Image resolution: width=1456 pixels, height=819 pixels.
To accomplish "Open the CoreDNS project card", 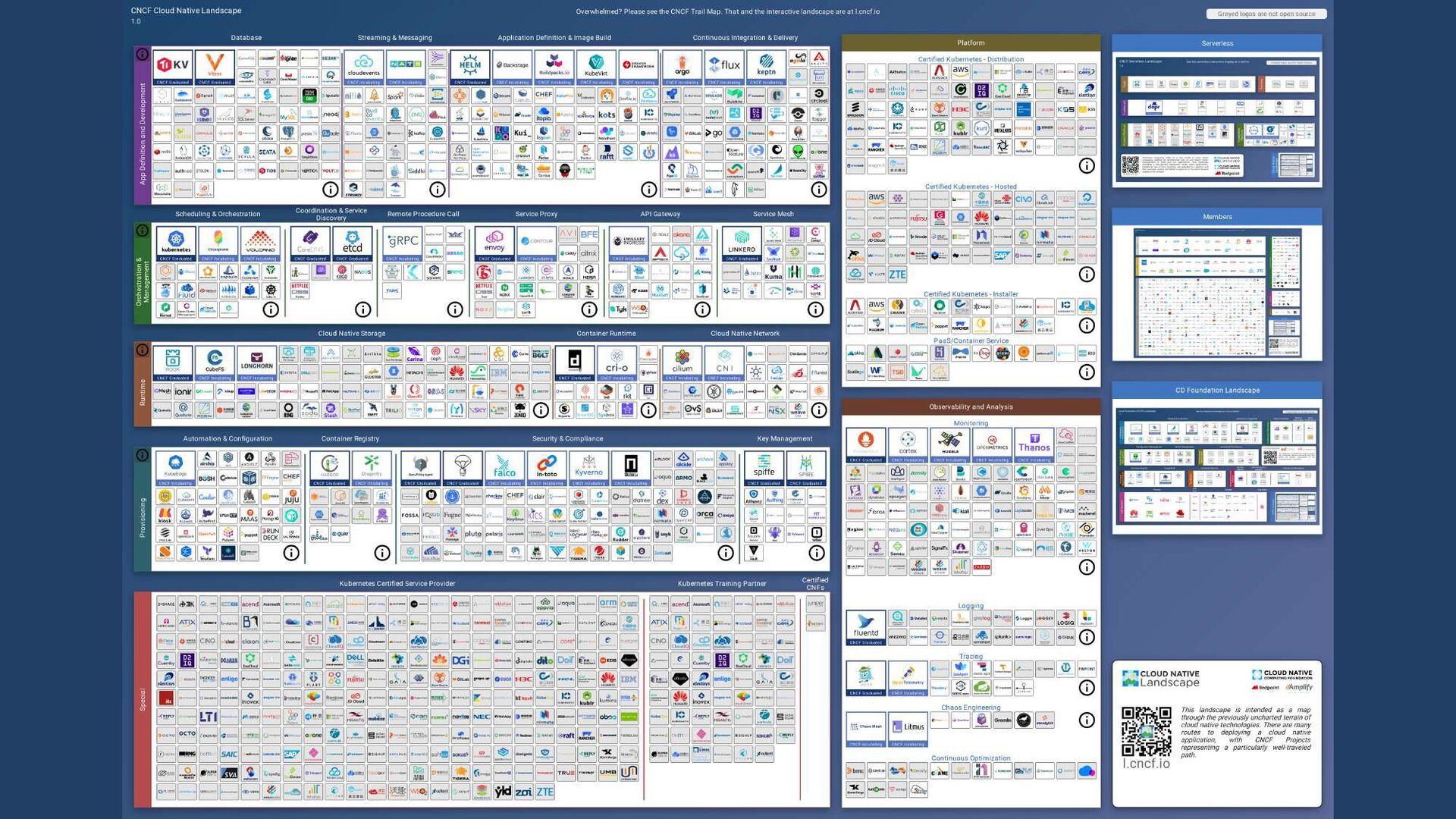I will [310, 244].
